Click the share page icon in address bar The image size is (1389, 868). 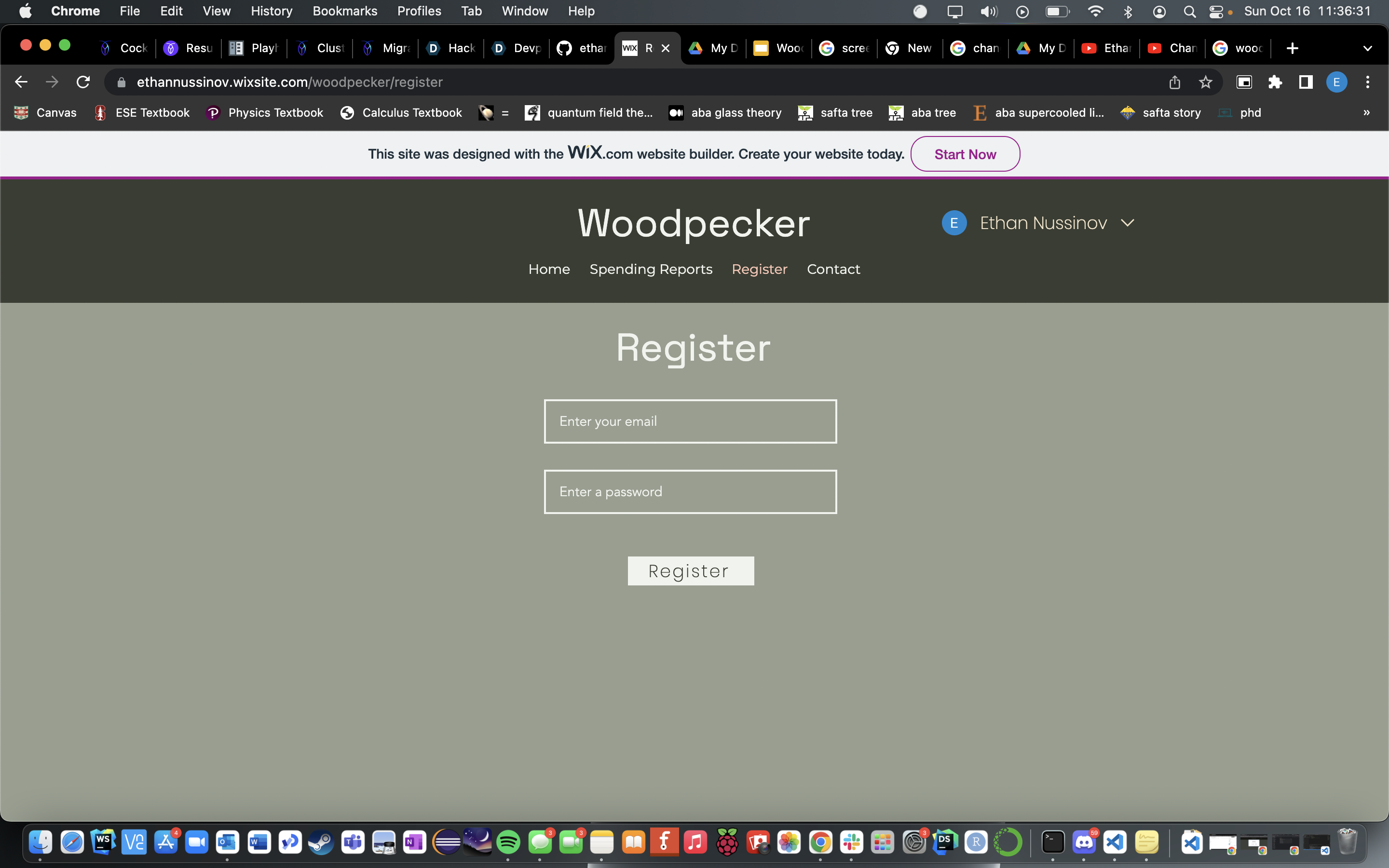[1174, 82]
